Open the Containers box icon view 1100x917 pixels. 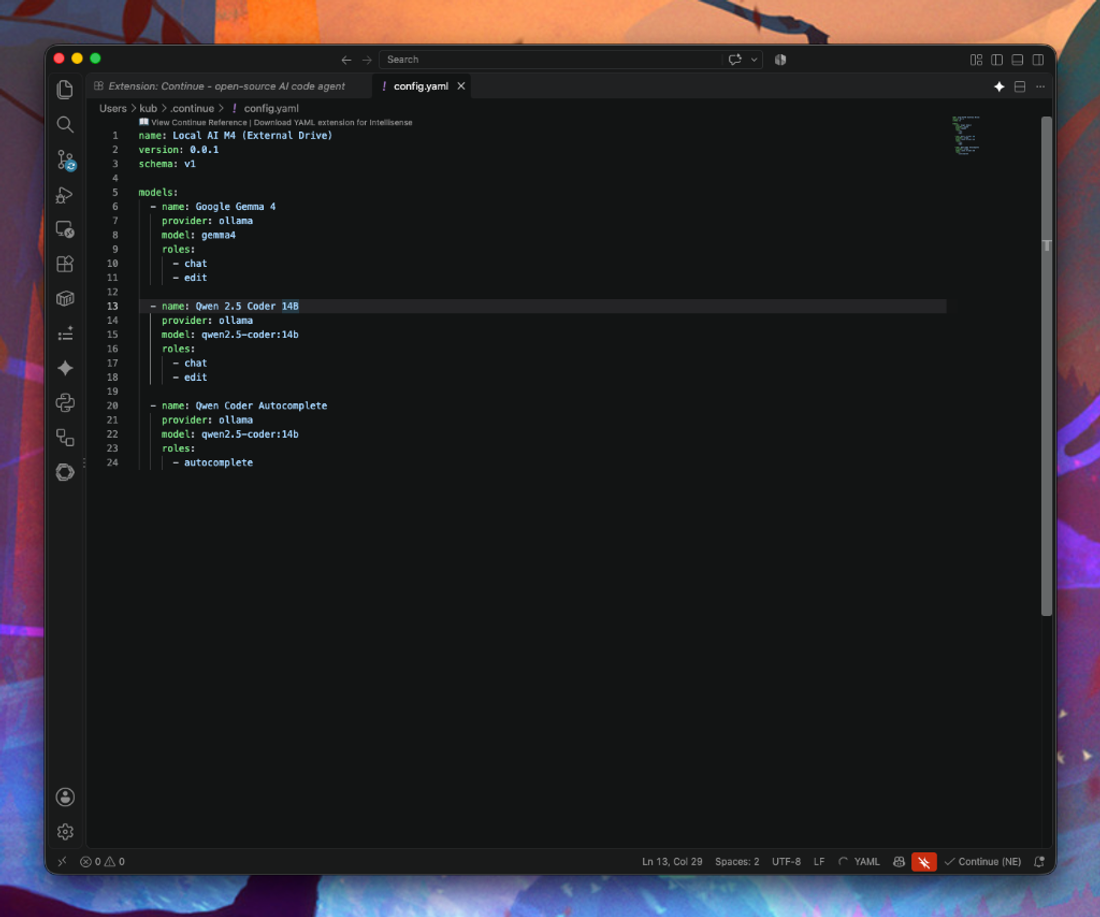pos(65,299)
